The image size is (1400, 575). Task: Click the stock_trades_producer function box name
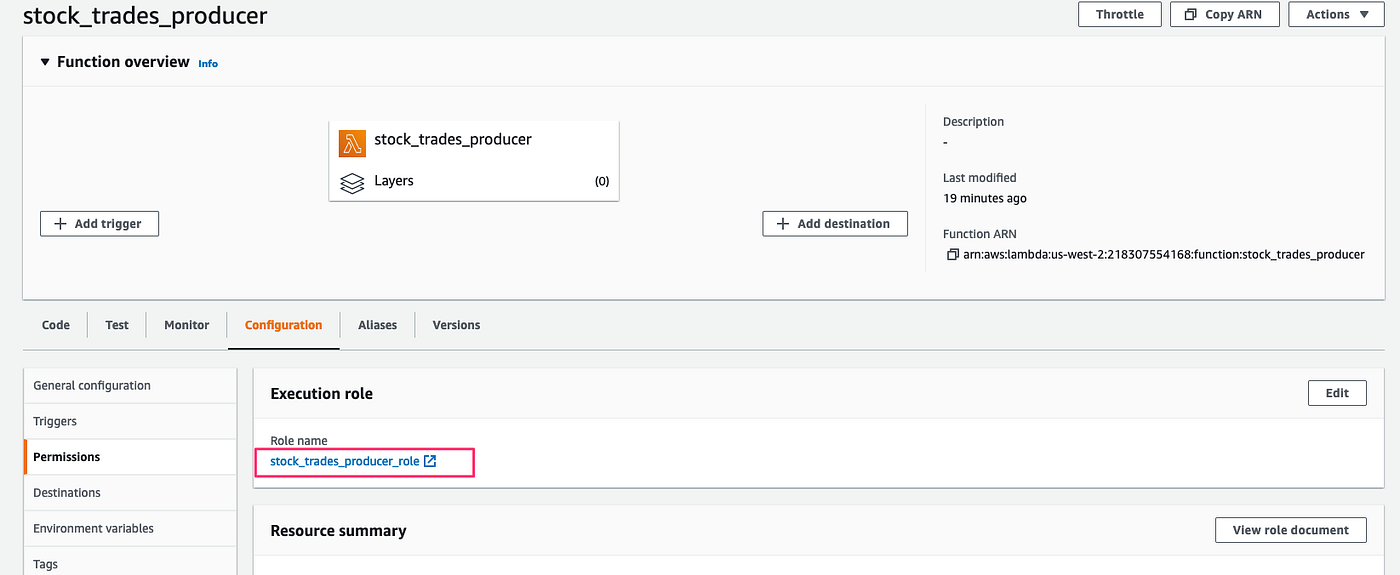point(453,140)
